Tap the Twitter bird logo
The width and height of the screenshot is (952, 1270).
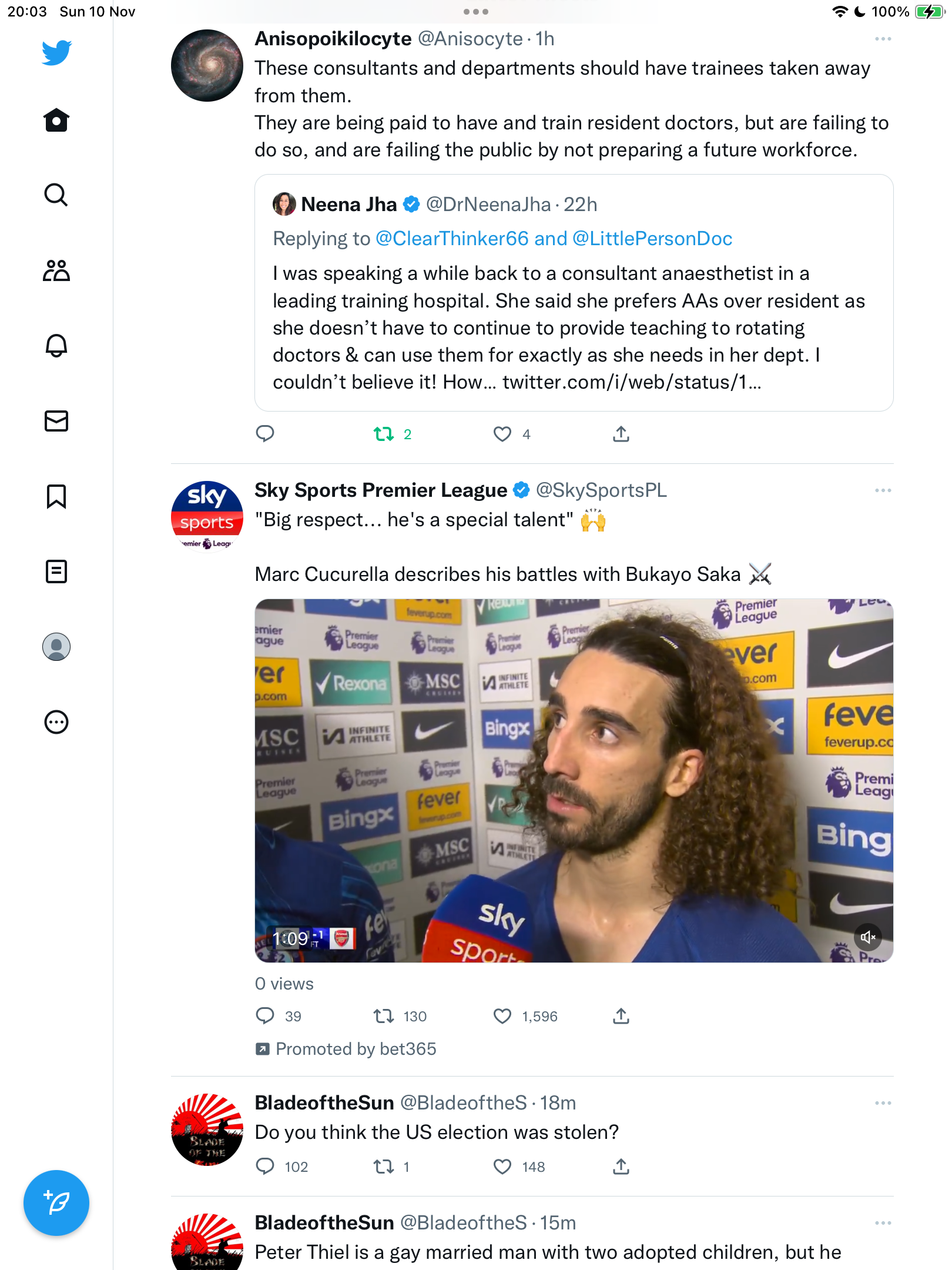tap(56, 53)
